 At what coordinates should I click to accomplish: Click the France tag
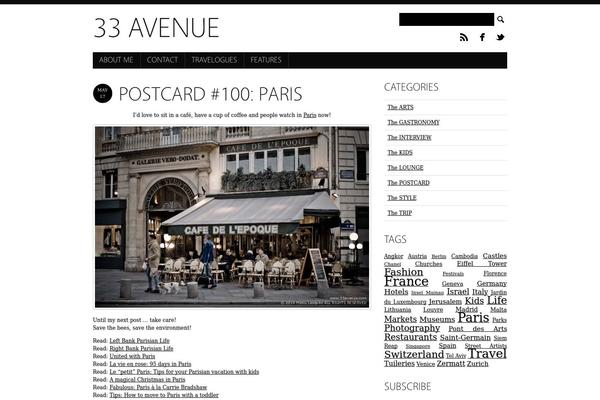pos(406,282)
